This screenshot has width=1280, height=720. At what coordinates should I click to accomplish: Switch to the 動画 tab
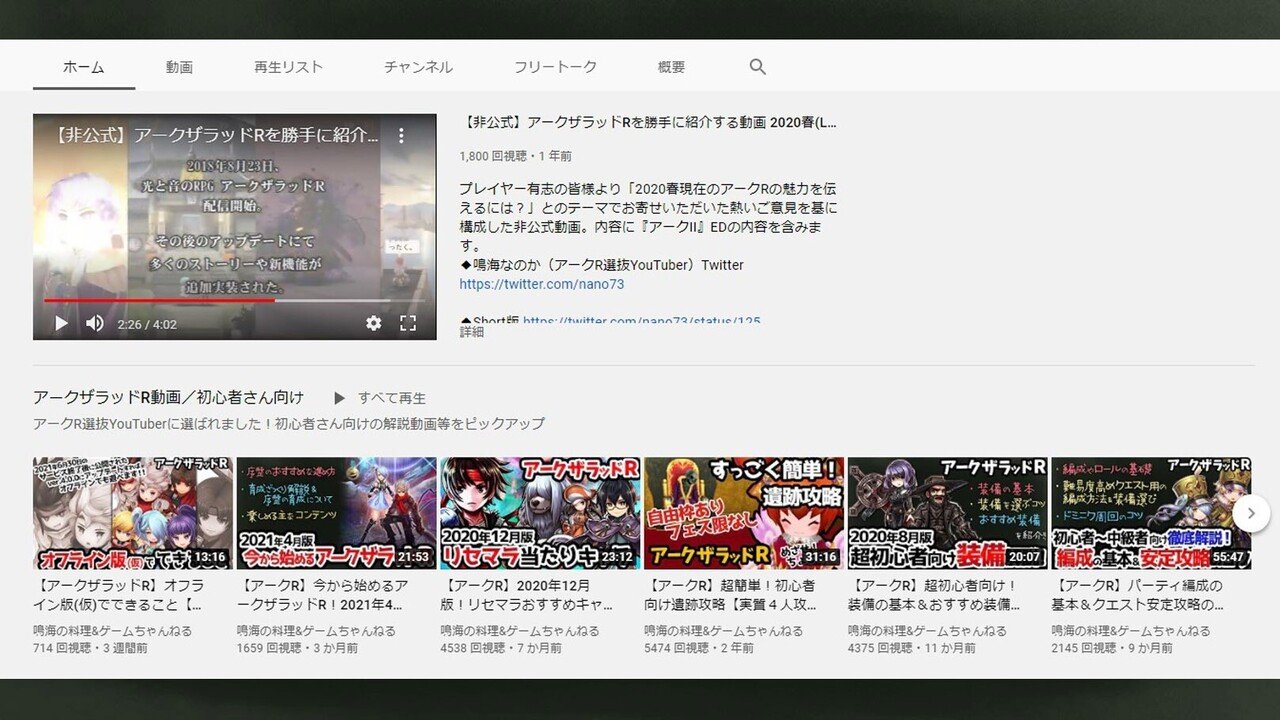[180, 67]
